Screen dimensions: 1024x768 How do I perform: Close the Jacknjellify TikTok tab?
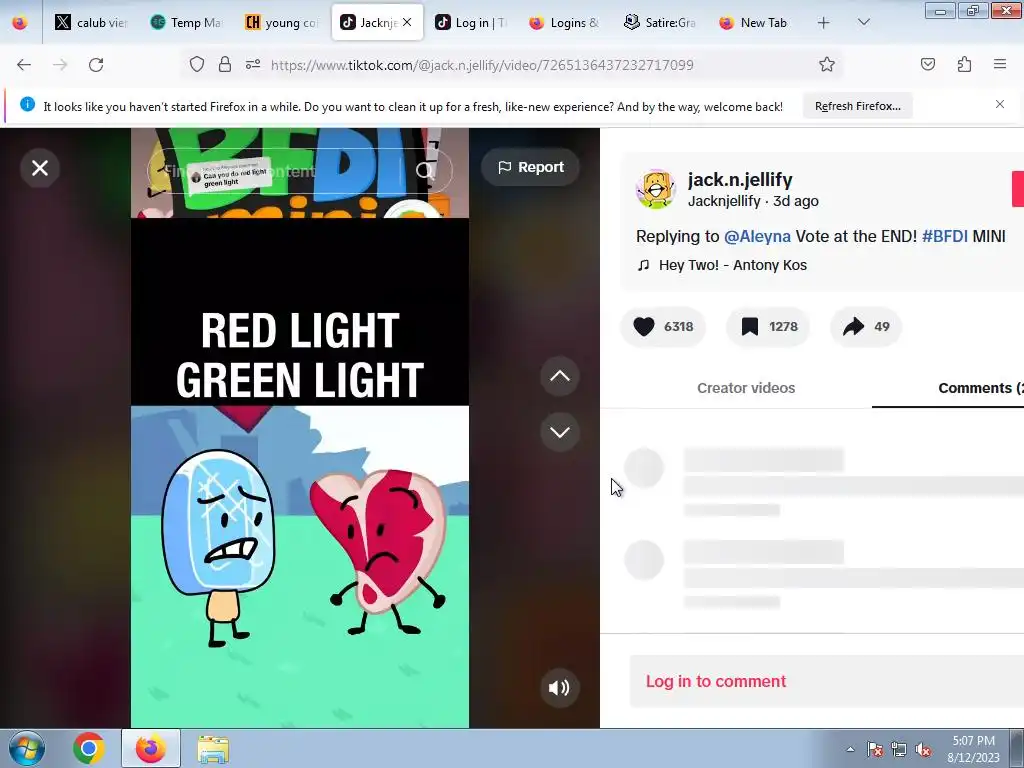408,22
